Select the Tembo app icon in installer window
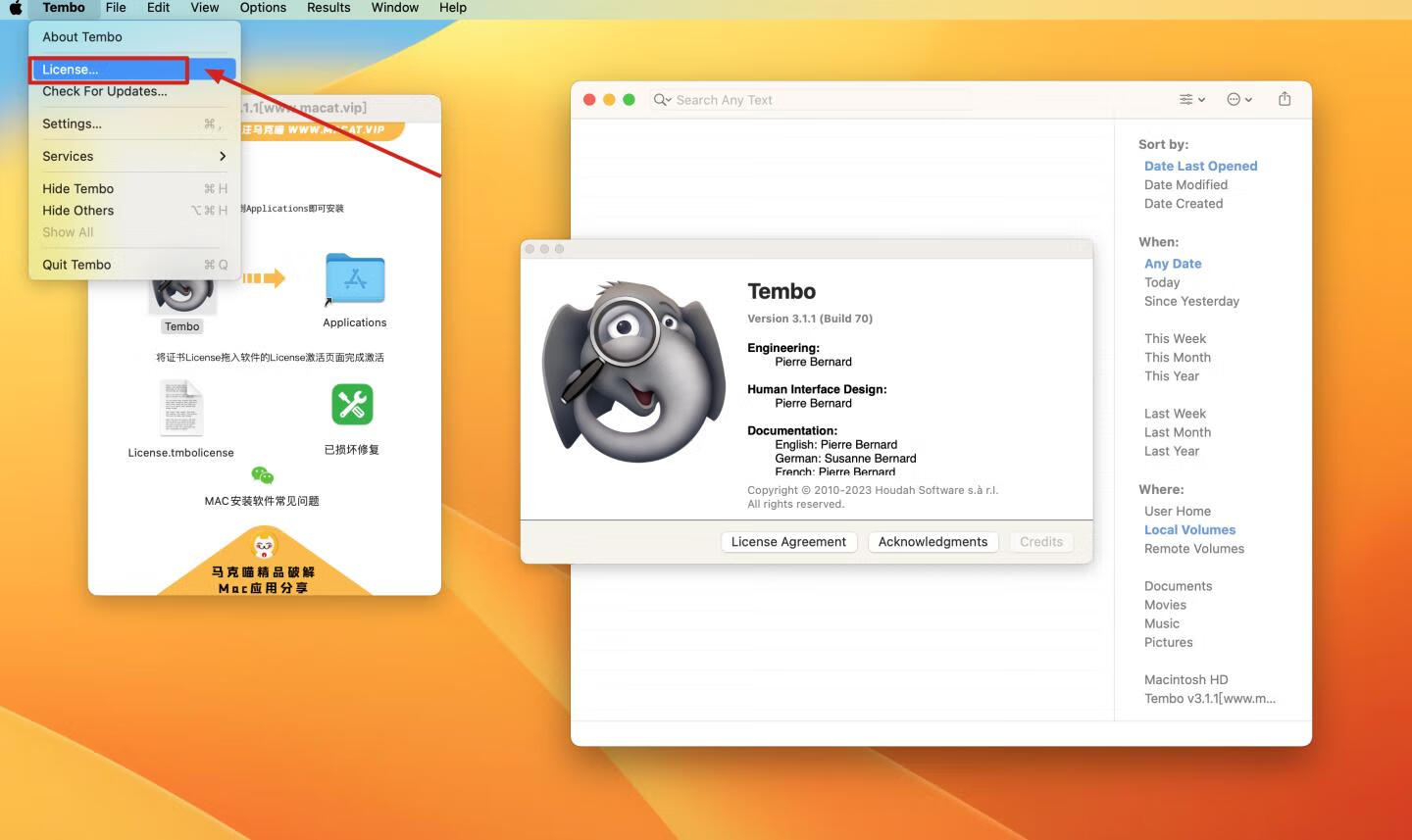This screenshot has width=1412, height=840. point(182,294)
